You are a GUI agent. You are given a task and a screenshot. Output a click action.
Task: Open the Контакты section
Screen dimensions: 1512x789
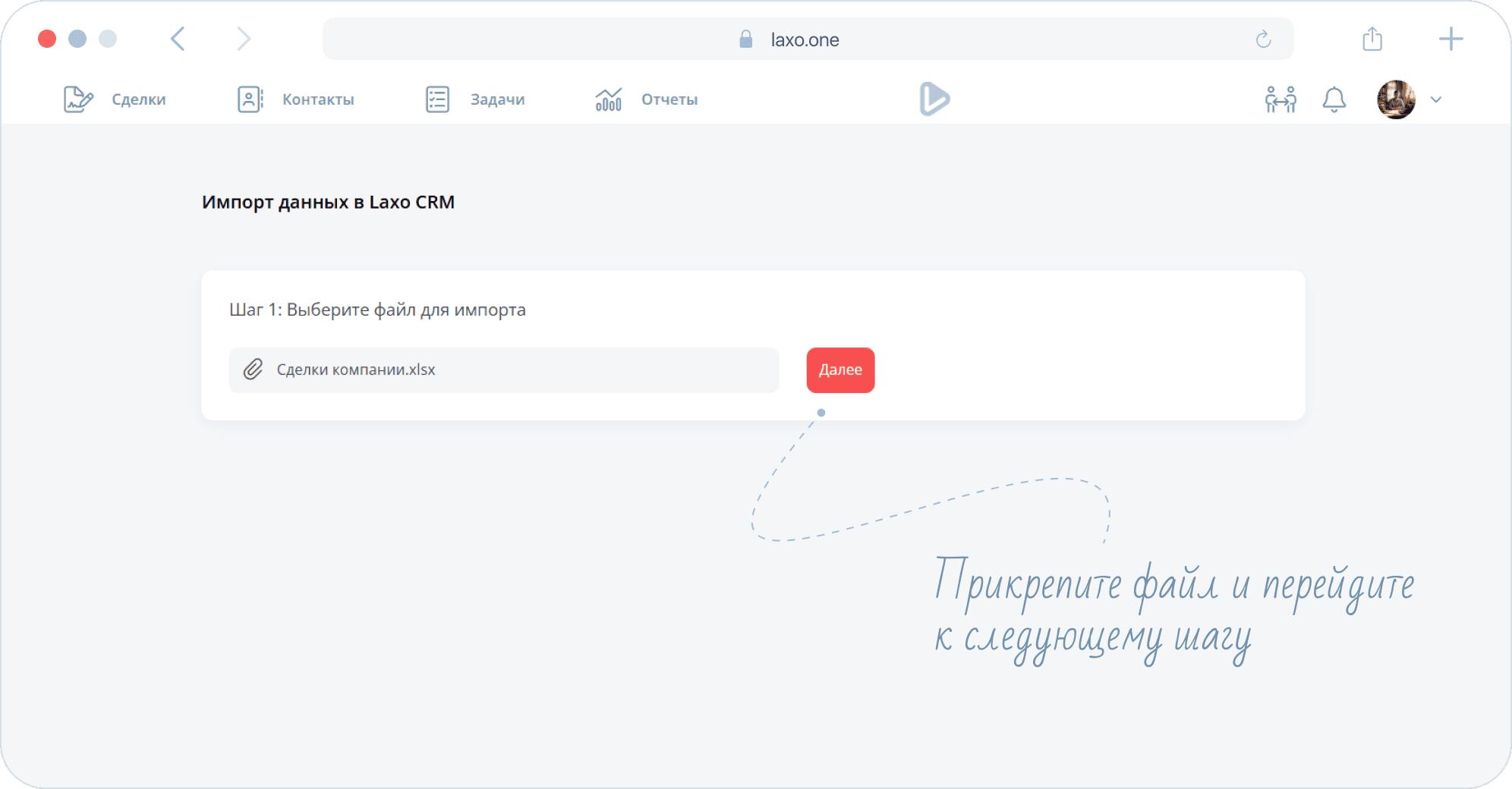pos(318,99)
